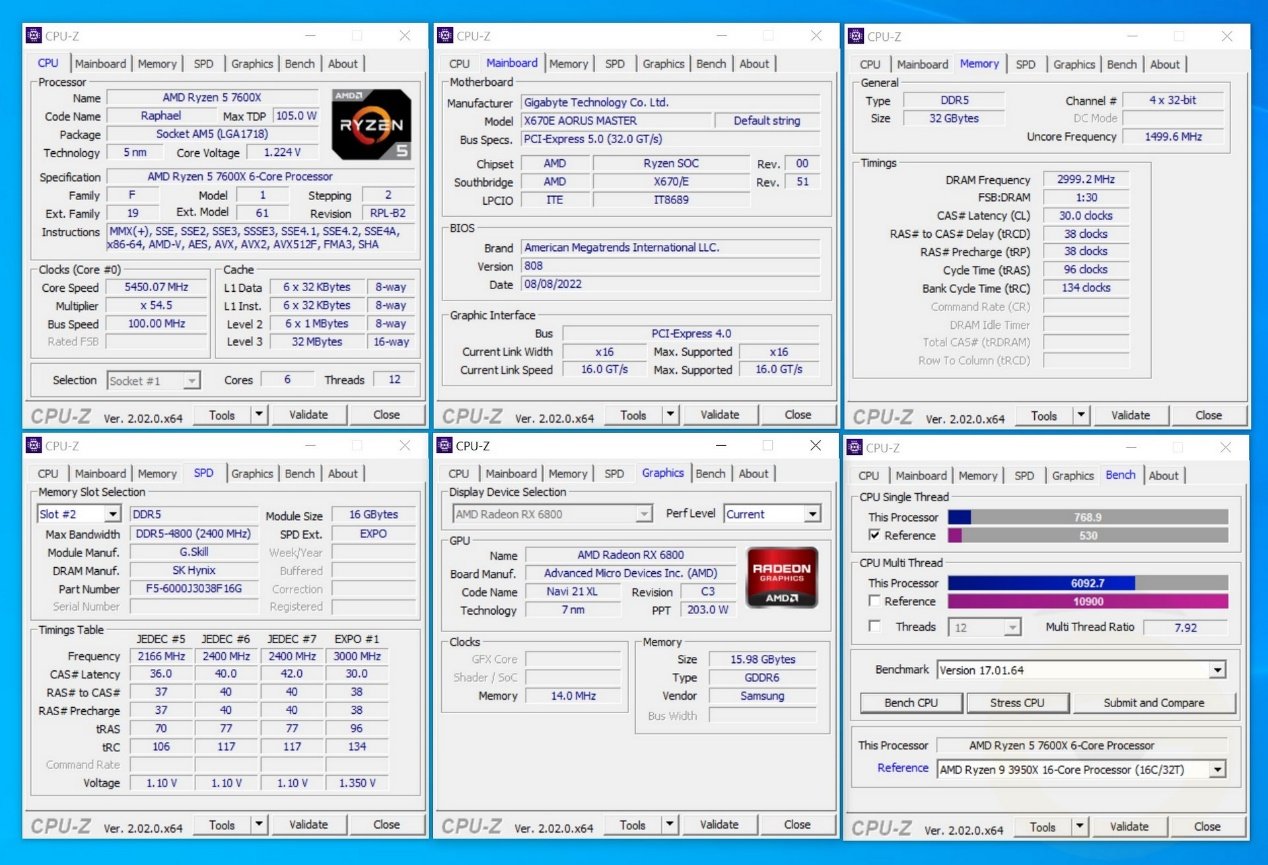1268x865 pixels.
Task: Open the Tools dropdown arrow in the Bench-tab window
Action: 1080,827
